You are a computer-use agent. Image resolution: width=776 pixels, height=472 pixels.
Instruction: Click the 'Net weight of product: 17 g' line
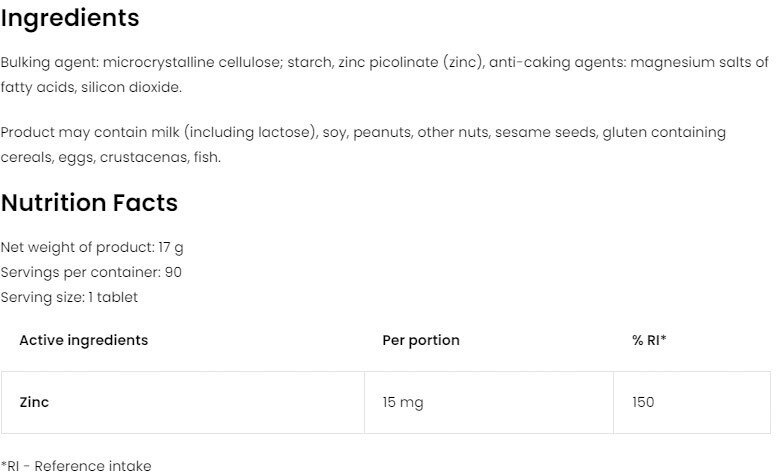tap(92, 247)
